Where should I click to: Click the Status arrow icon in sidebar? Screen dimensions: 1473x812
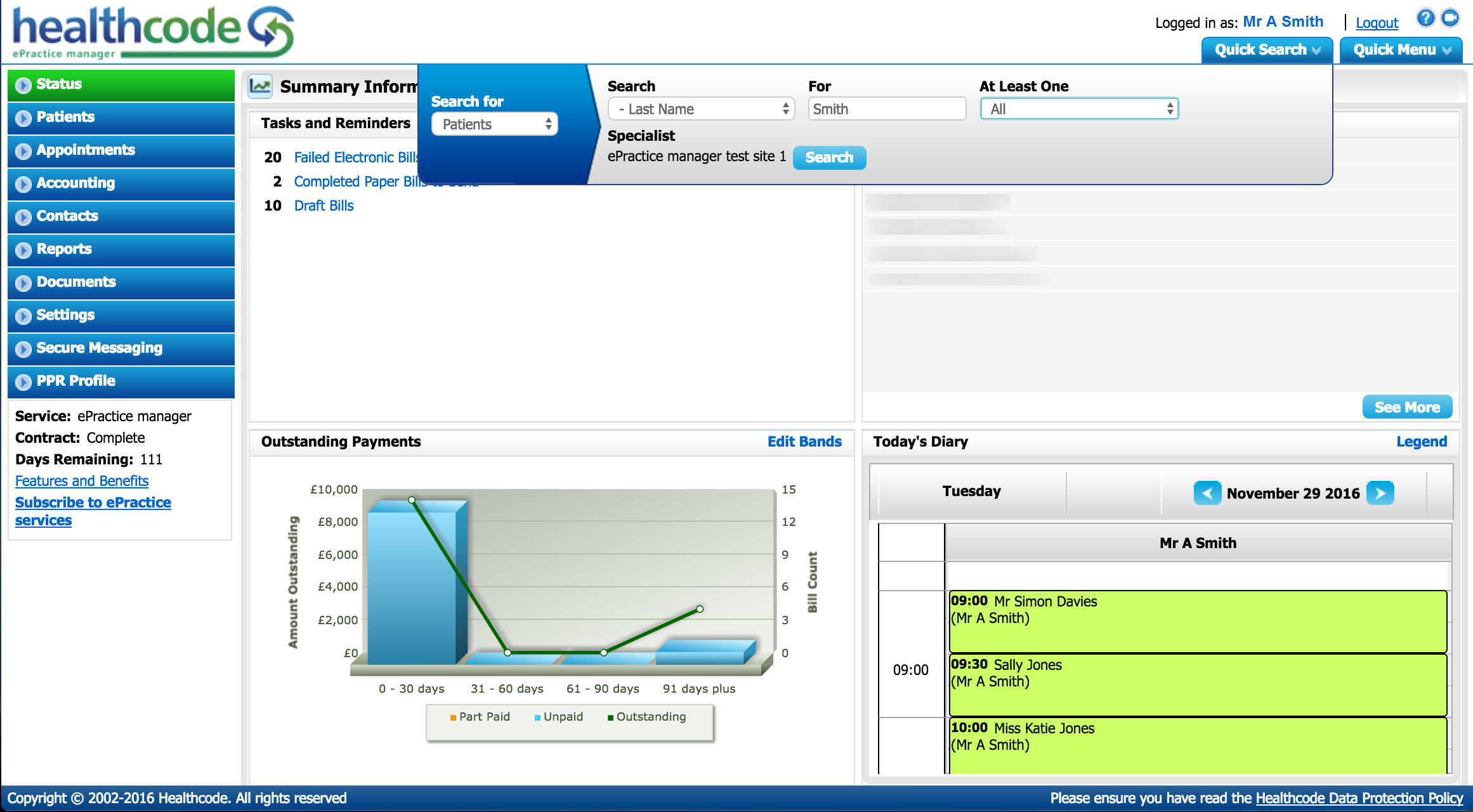[23, 85]
